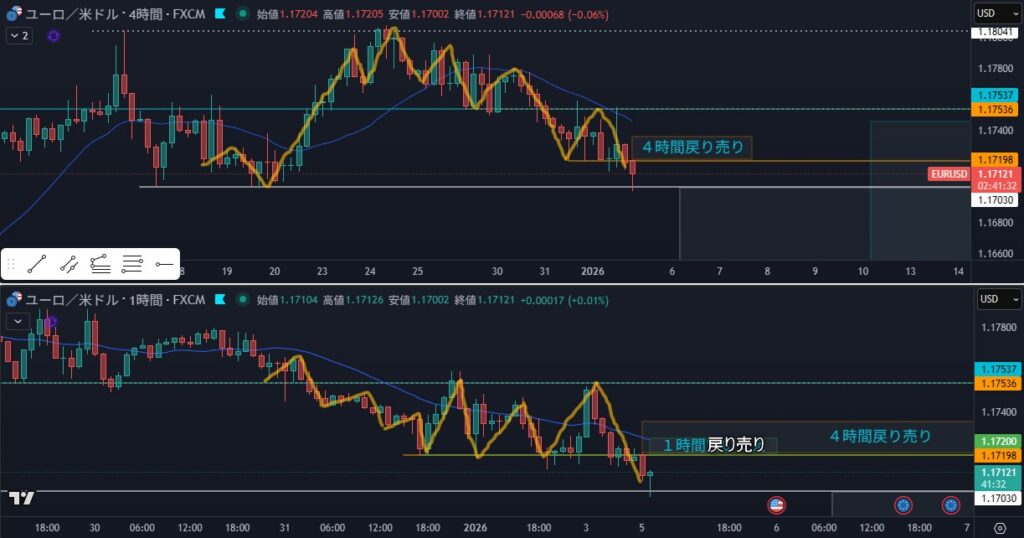The image size is (1024, 538).
Task: Click the drag handle of the drawing toolbar
Action: [x=11, y=265]
